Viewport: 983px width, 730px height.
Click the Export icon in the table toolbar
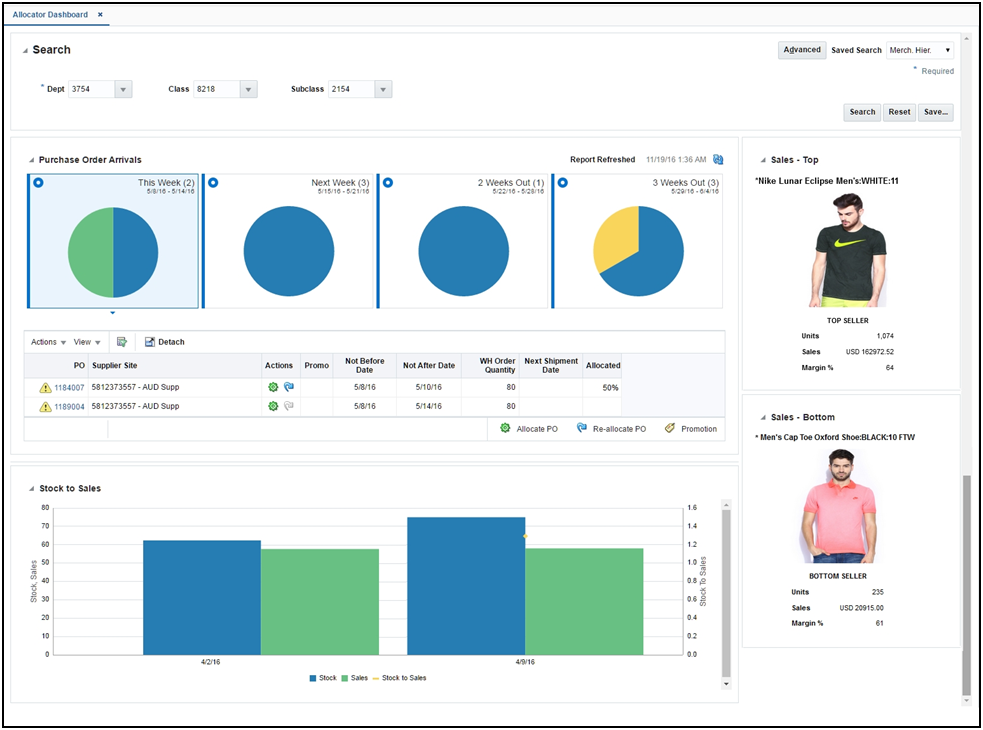pyautogui.click(x=121, y=342)
